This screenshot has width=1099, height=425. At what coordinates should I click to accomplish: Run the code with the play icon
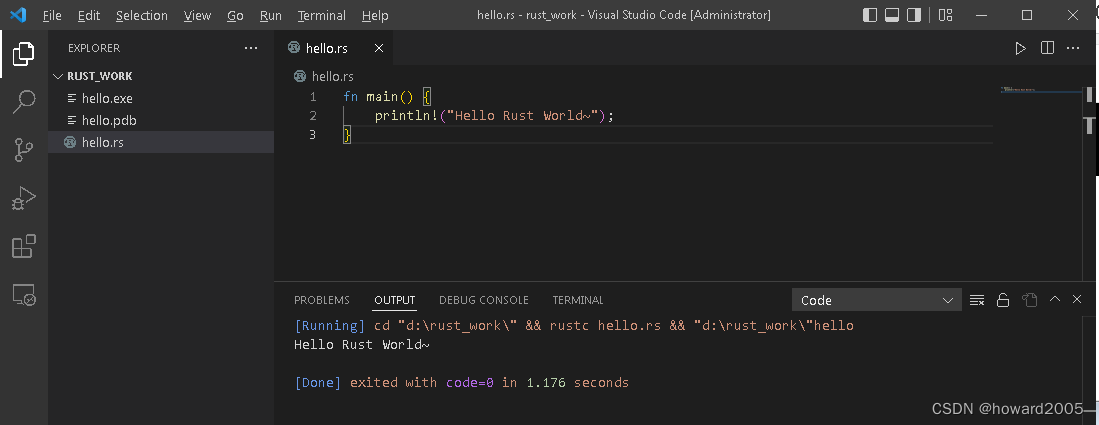(1020, 48)
